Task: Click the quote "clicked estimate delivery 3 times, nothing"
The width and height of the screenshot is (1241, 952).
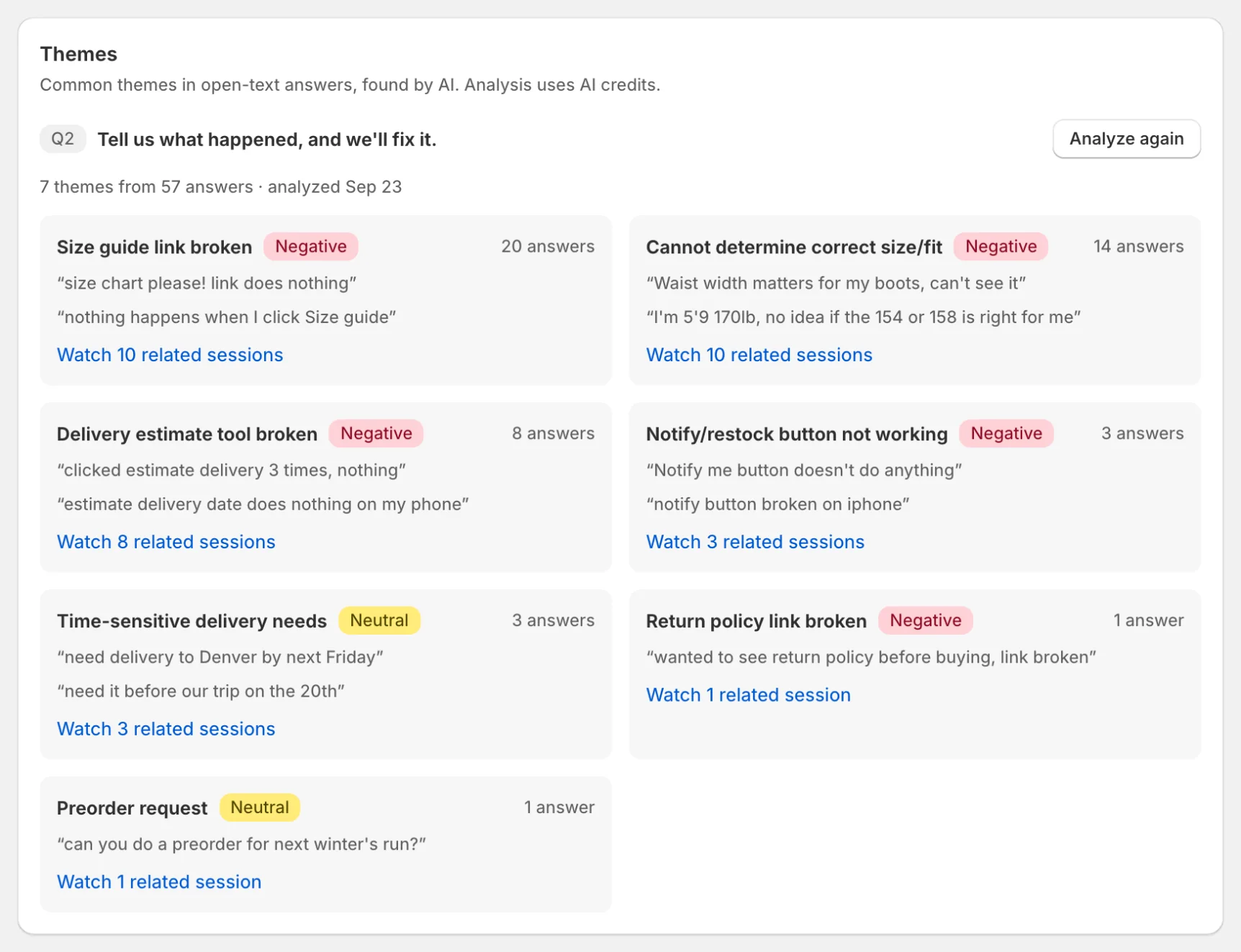Action: pos(232,470)
